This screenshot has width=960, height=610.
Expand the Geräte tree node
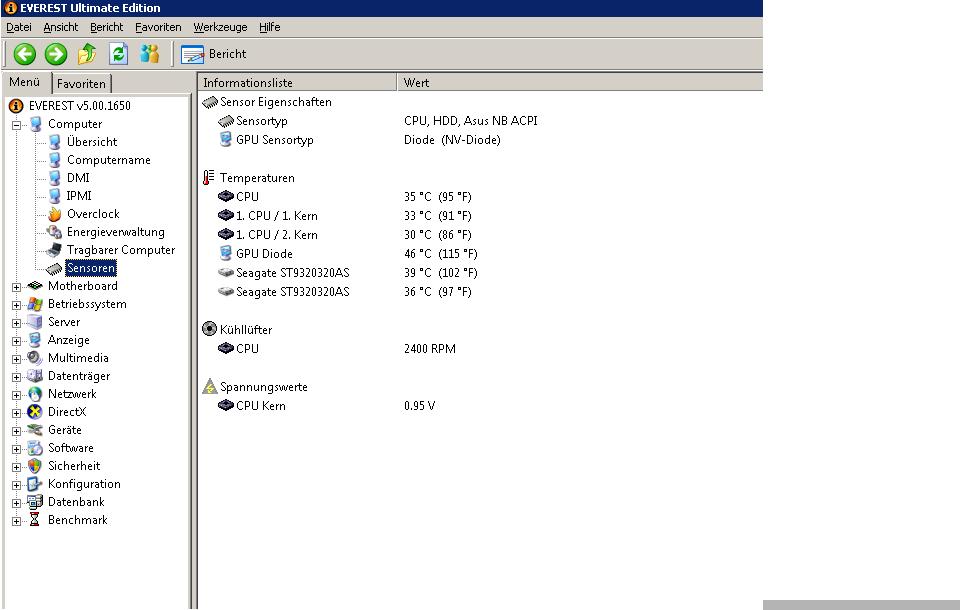click(x=17, y=431)
